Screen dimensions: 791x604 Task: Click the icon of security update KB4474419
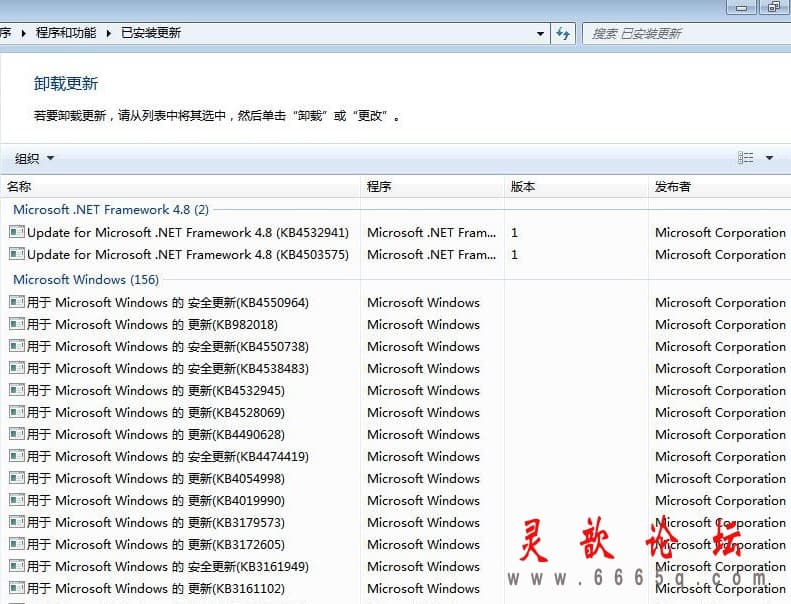point(17,456)
